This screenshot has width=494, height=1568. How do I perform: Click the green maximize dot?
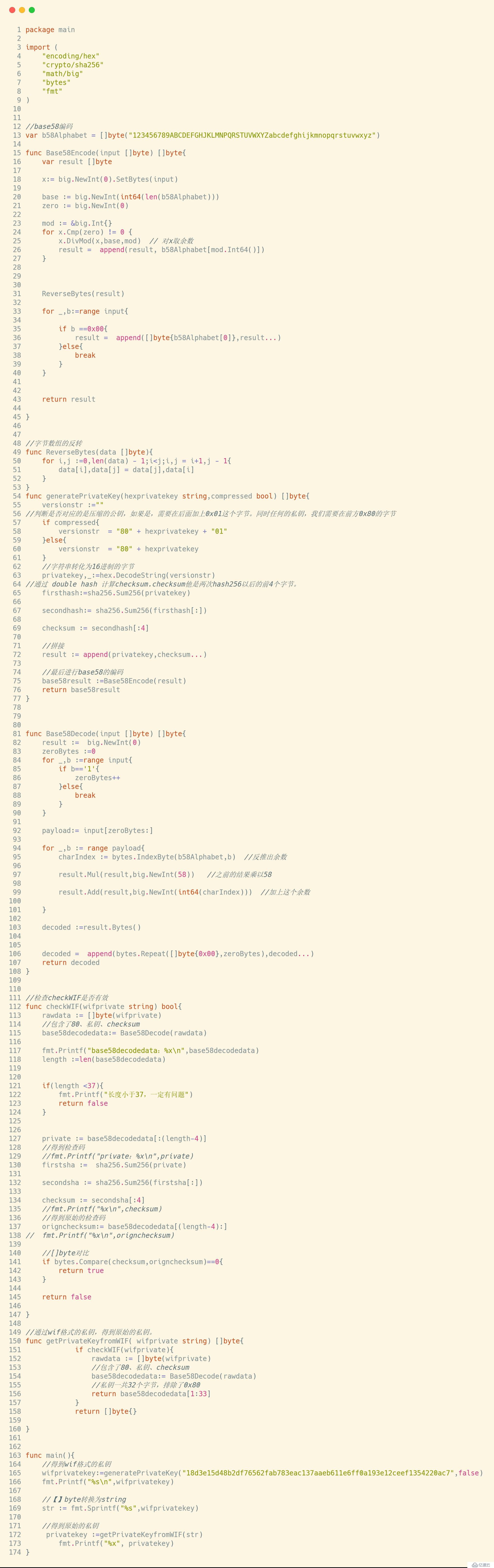point(32,10)
